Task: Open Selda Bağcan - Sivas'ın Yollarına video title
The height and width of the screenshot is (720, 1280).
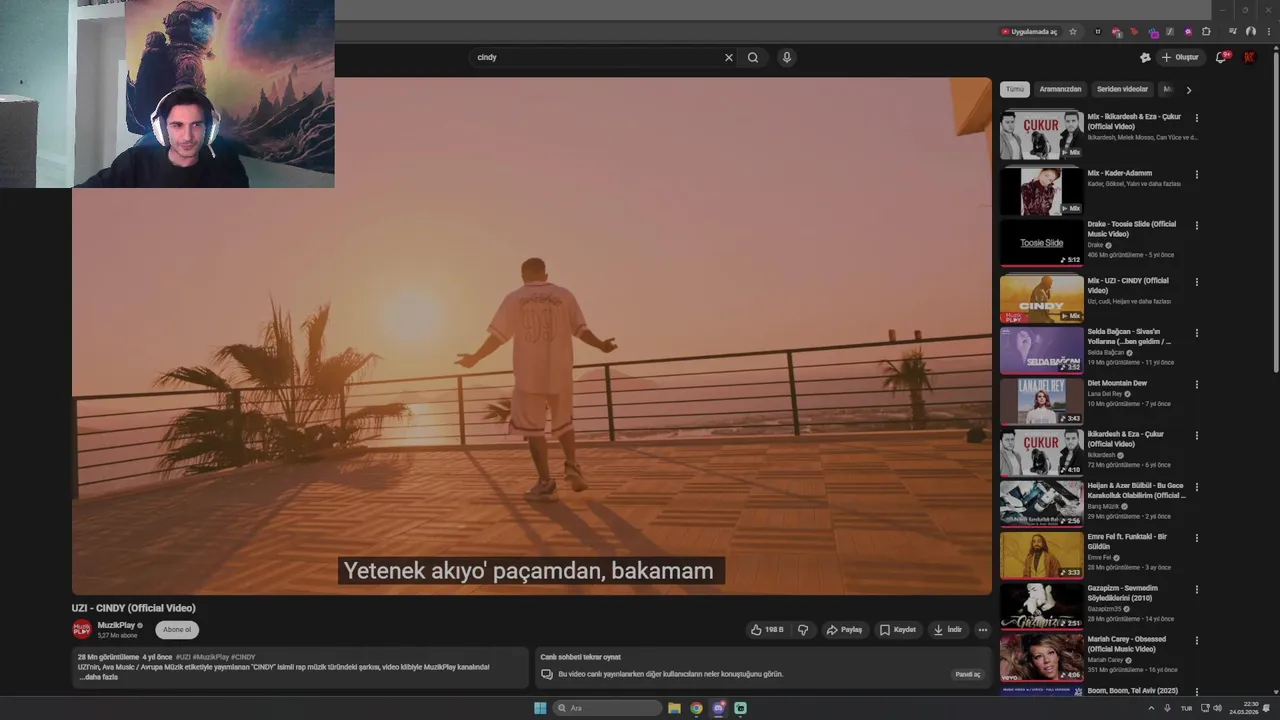Action: coord(1129,336)
